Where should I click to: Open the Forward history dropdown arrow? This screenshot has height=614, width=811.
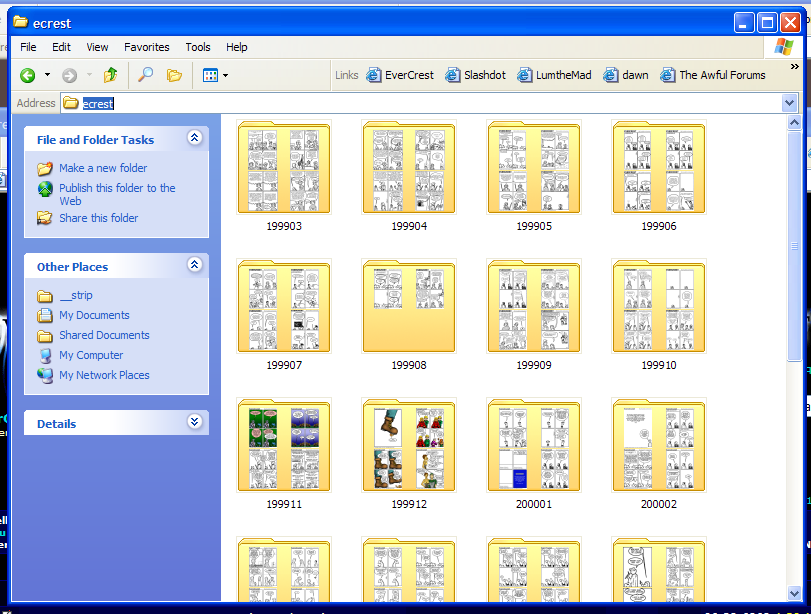(89, 75)
